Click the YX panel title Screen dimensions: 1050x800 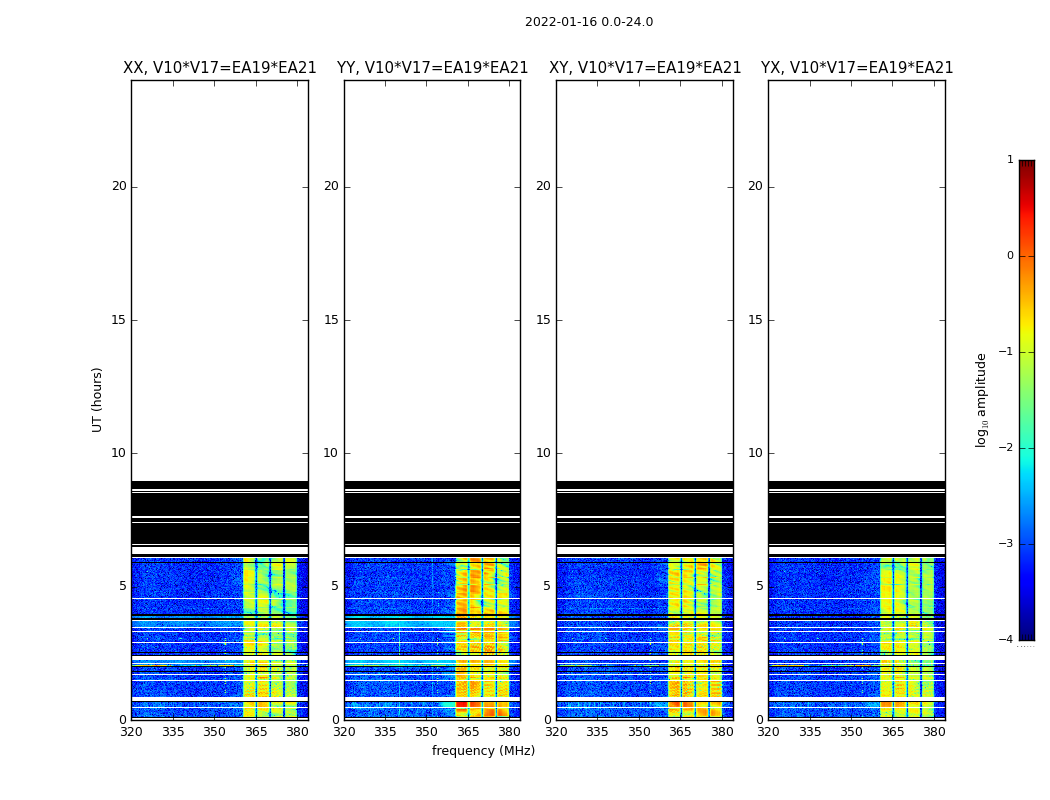(x=857, y=68)
